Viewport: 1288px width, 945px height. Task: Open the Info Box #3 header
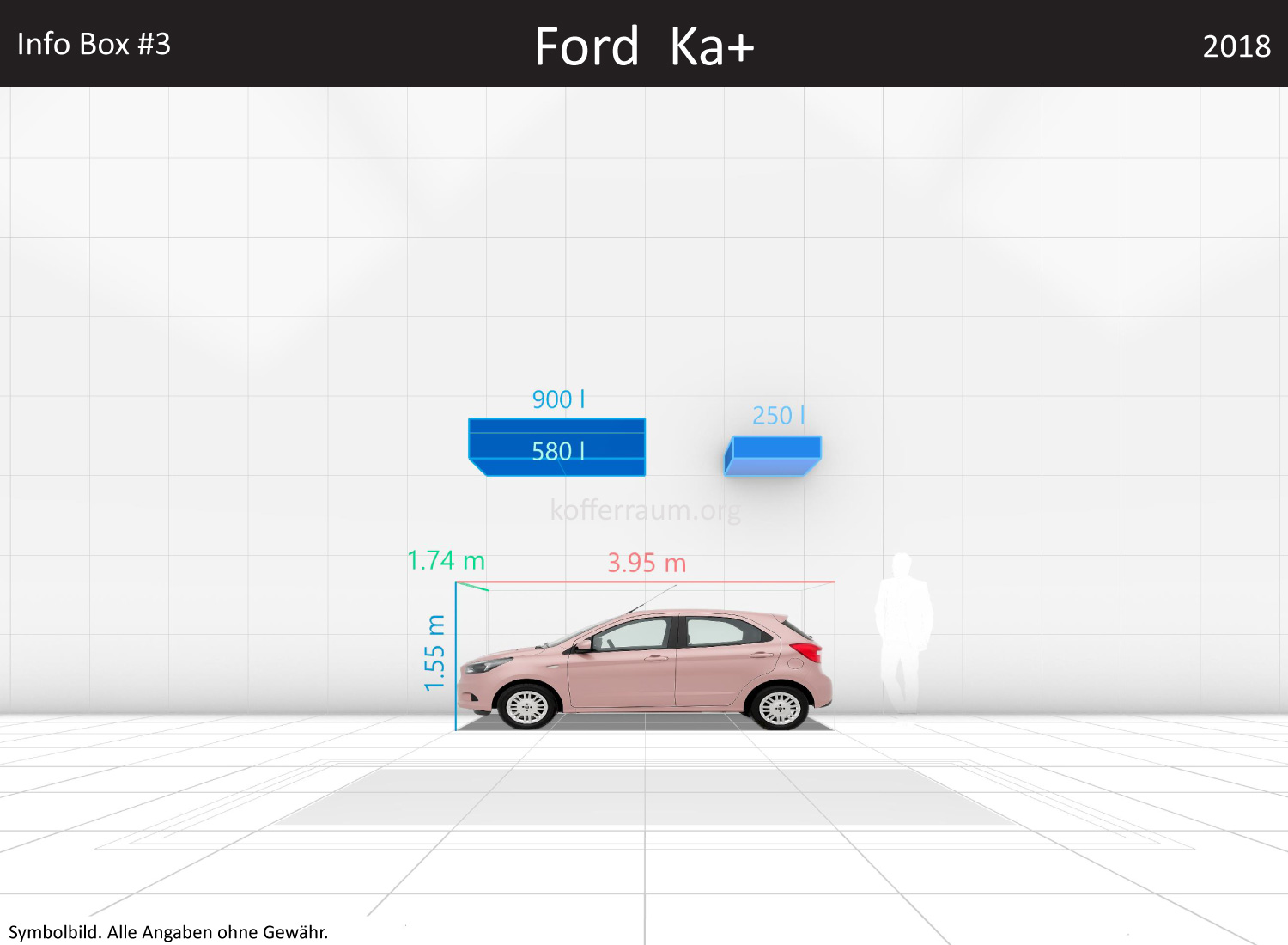tap(93, 43)
